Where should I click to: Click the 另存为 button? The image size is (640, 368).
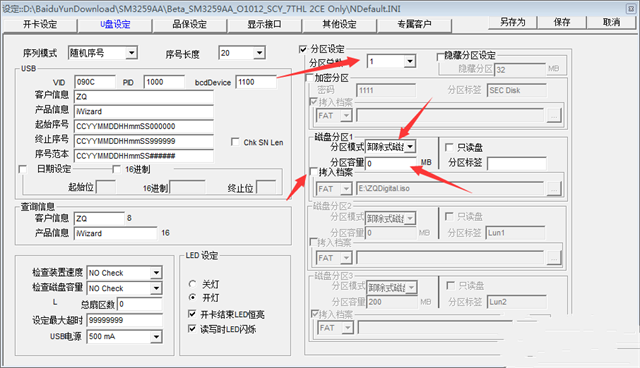[x=513, y=22]
